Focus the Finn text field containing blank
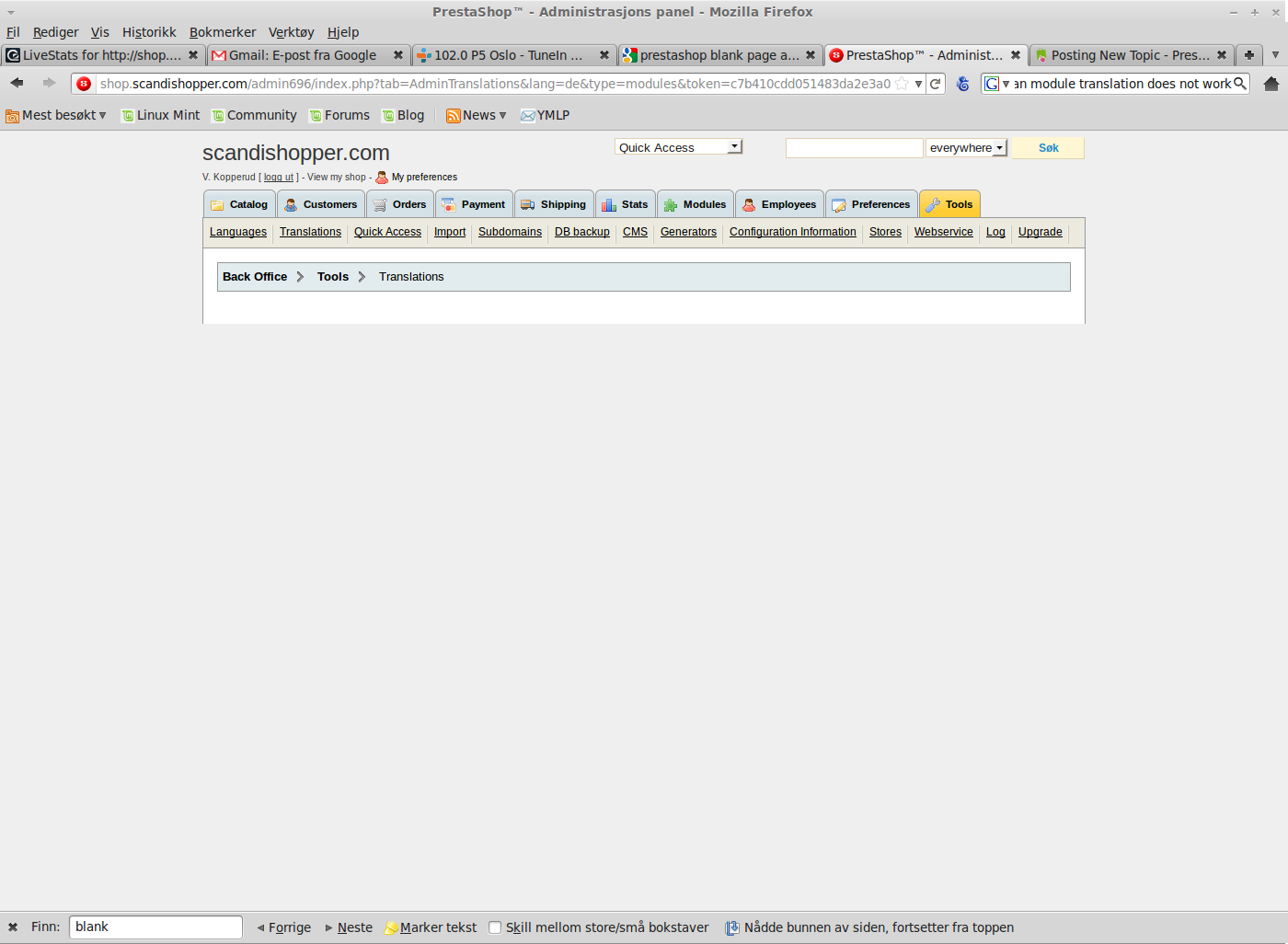 click(155, 927)
